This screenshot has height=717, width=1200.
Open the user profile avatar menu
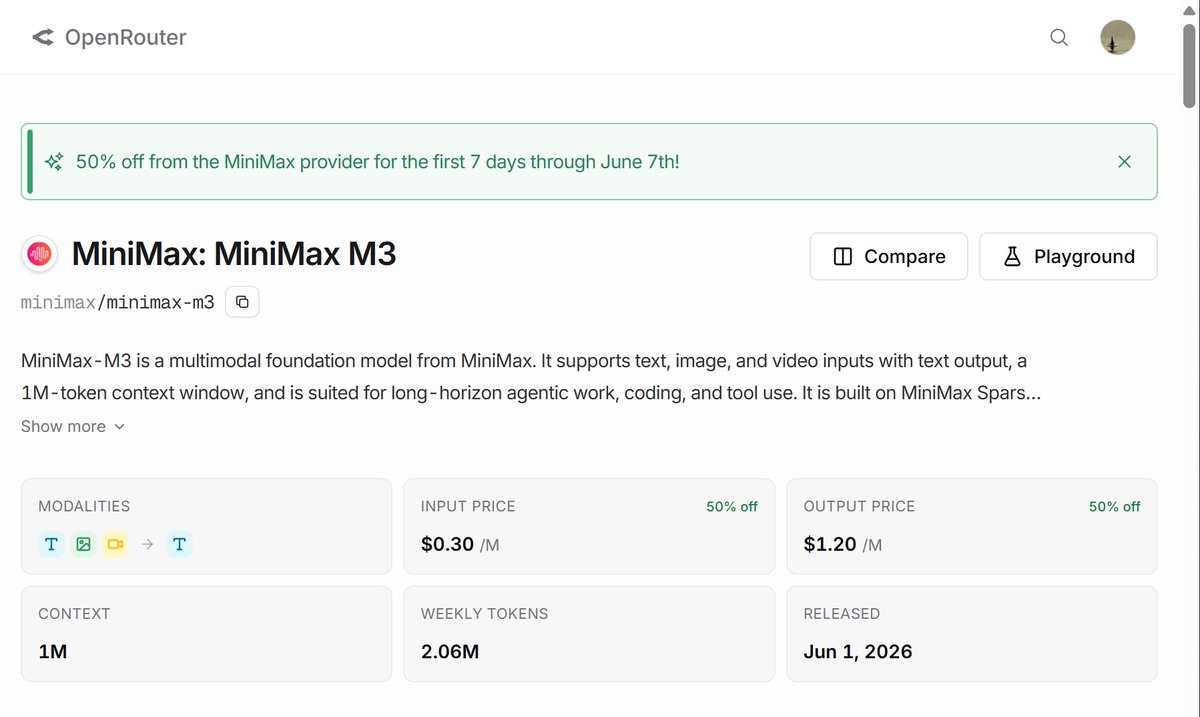tap(1117, 38)
